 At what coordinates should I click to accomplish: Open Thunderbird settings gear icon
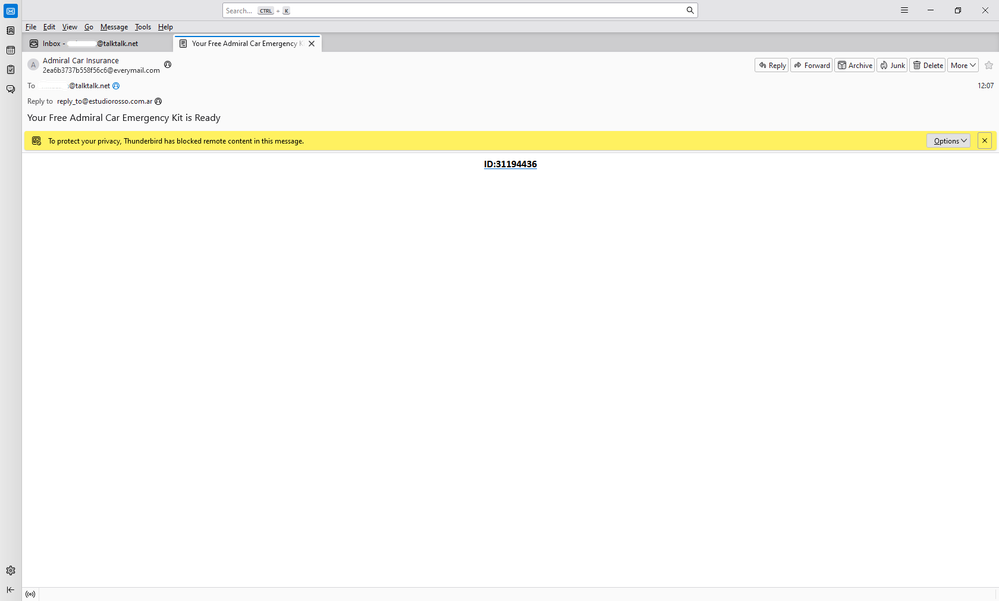click(10, 570)
